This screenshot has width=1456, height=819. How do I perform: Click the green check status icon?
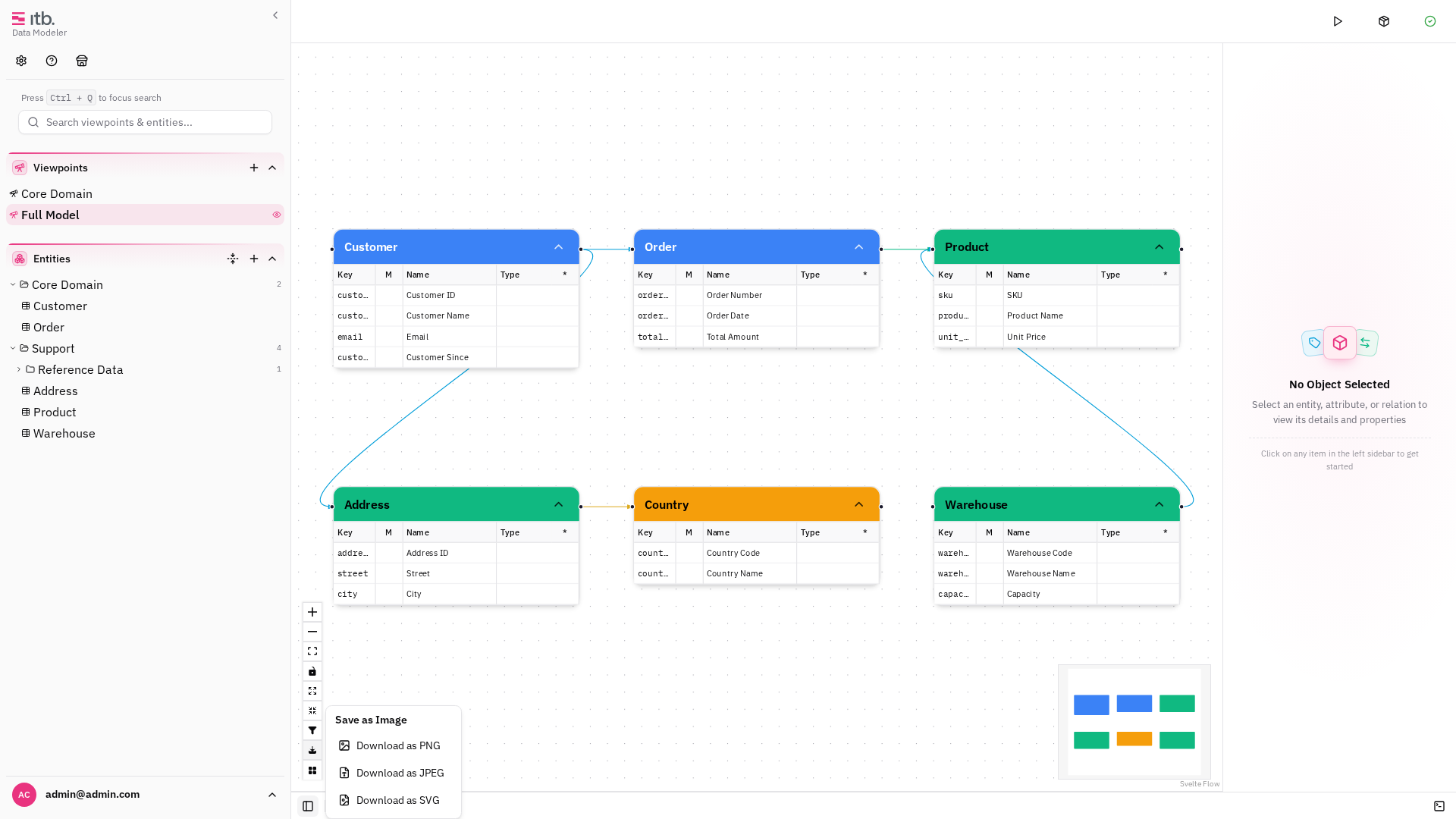pos(1430,21)
